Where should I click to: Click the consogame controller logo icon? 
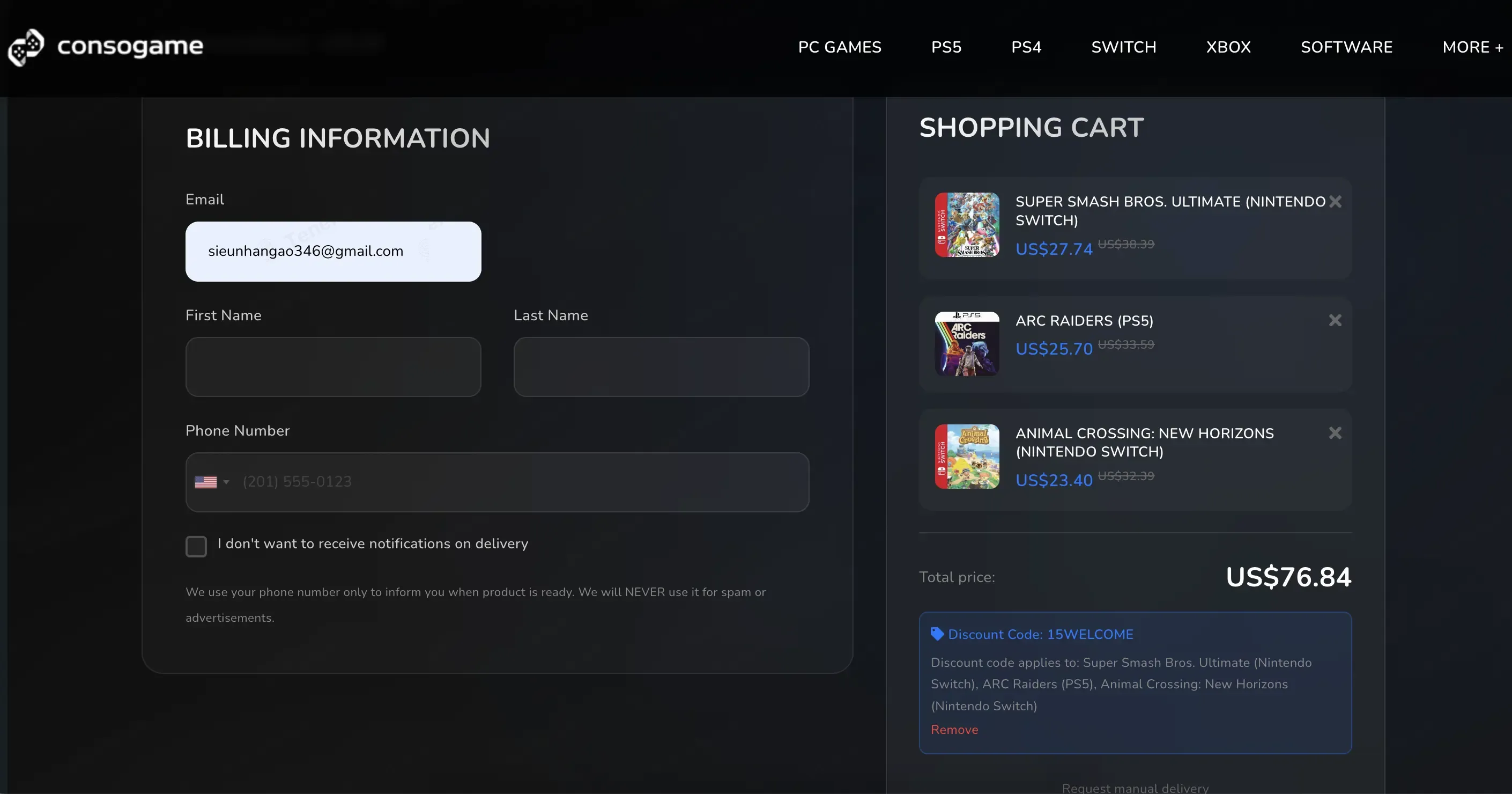pos(26,47)
